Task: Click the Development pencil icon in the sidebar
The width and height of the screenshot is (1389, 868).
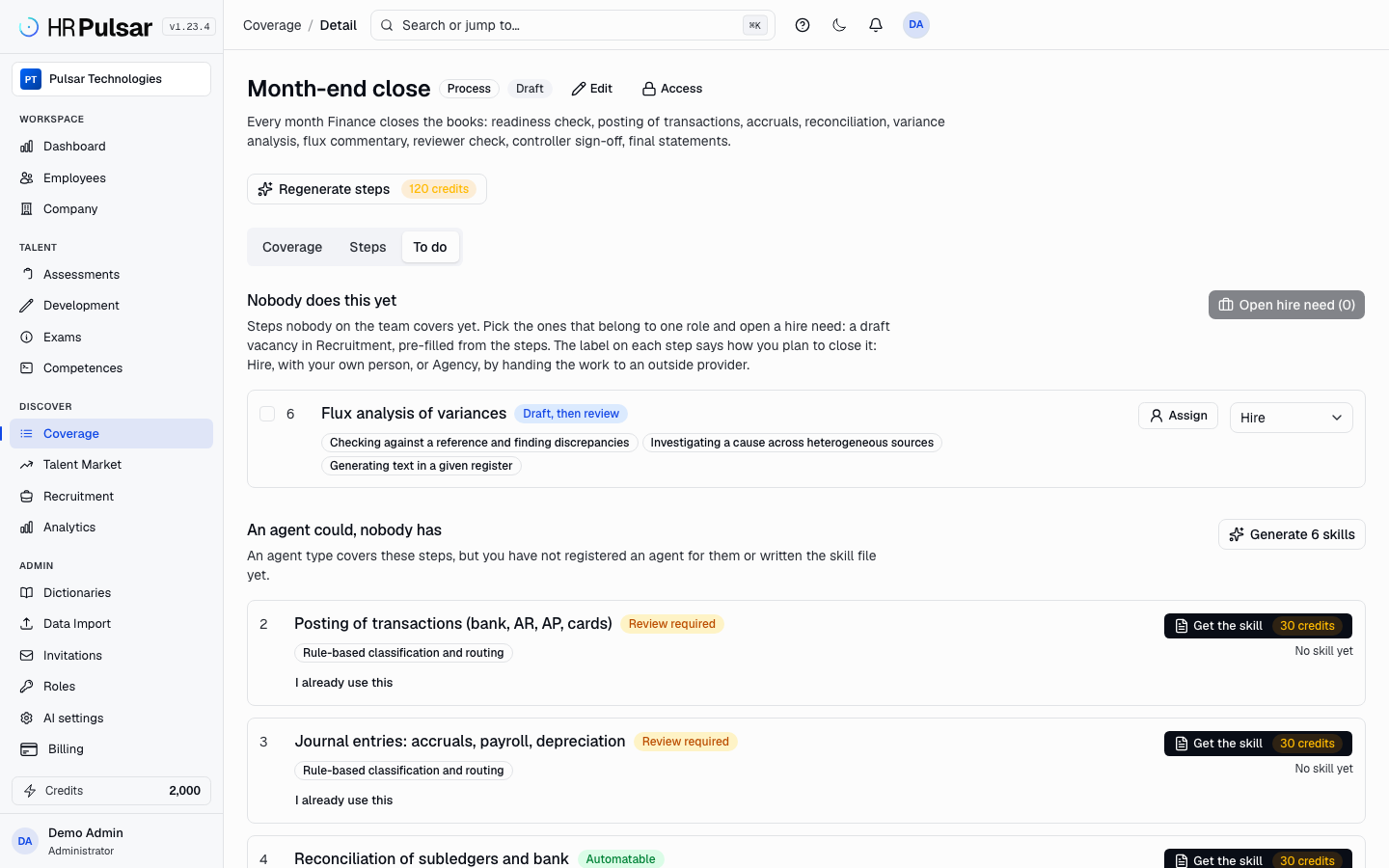Action: [27, 306]
